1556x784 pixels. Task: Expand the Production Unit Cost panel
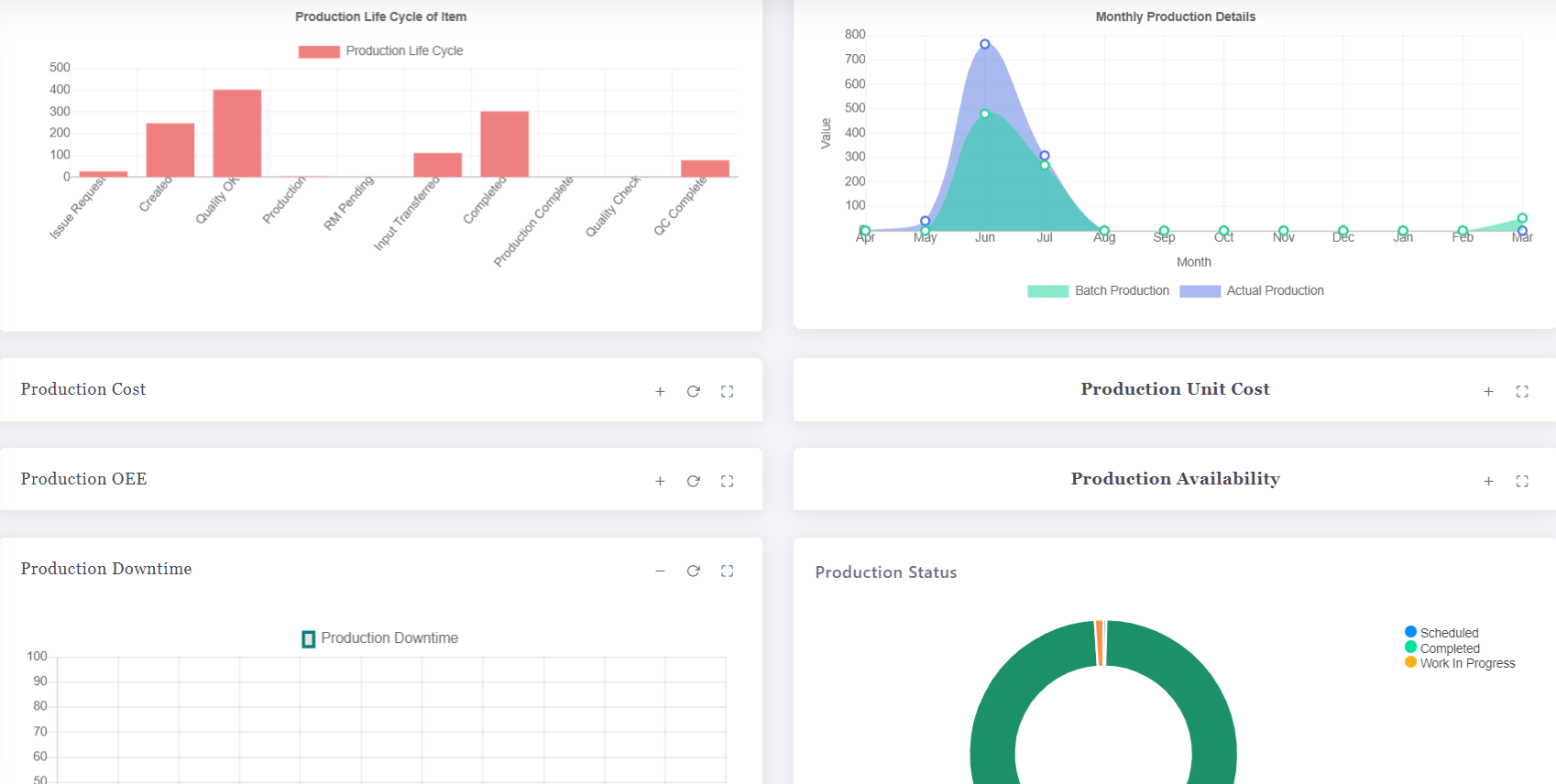click(1488, 391)
